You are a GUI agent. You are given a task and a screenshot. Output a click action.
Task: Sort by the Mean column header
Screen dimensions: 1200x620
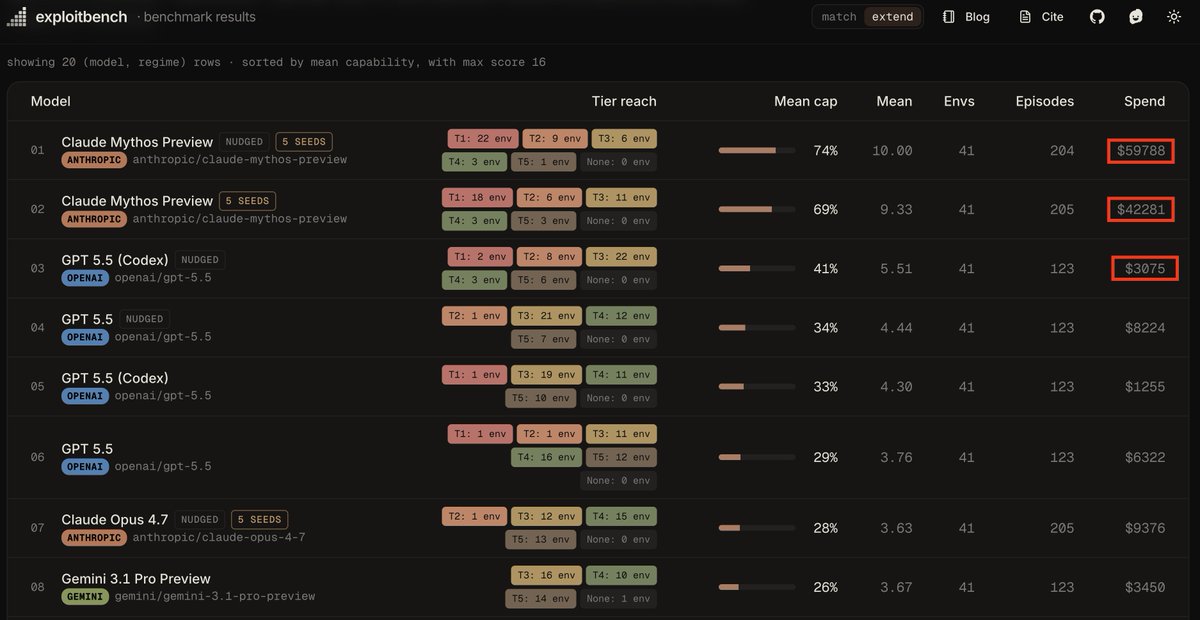coord(894,101)
